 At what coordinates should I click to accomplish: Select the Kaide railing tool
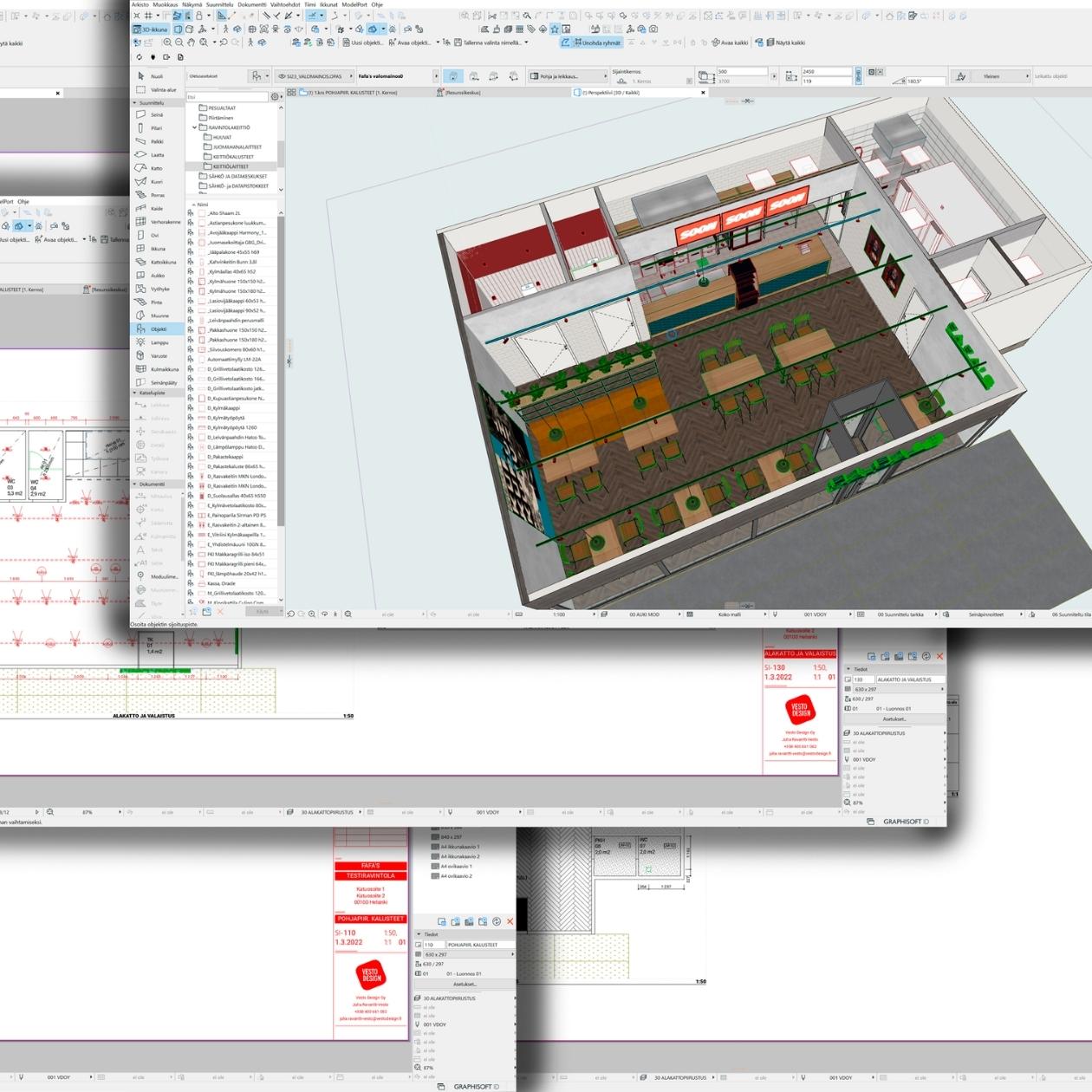click(x=157, y=208)
